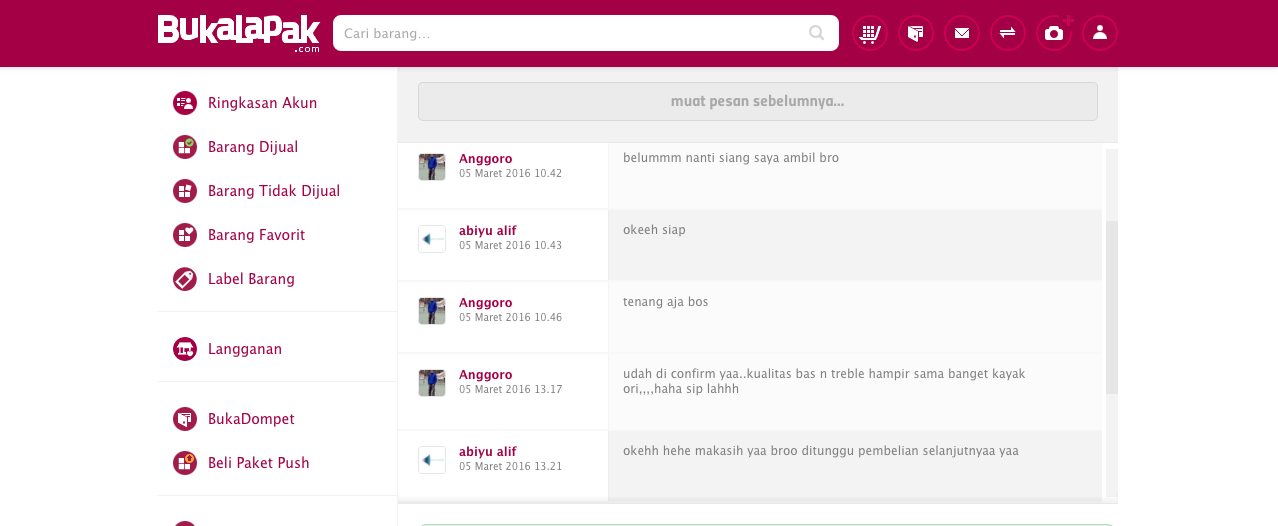Click timestamp '05 Maret 2016 13.17'

[510, 390]
